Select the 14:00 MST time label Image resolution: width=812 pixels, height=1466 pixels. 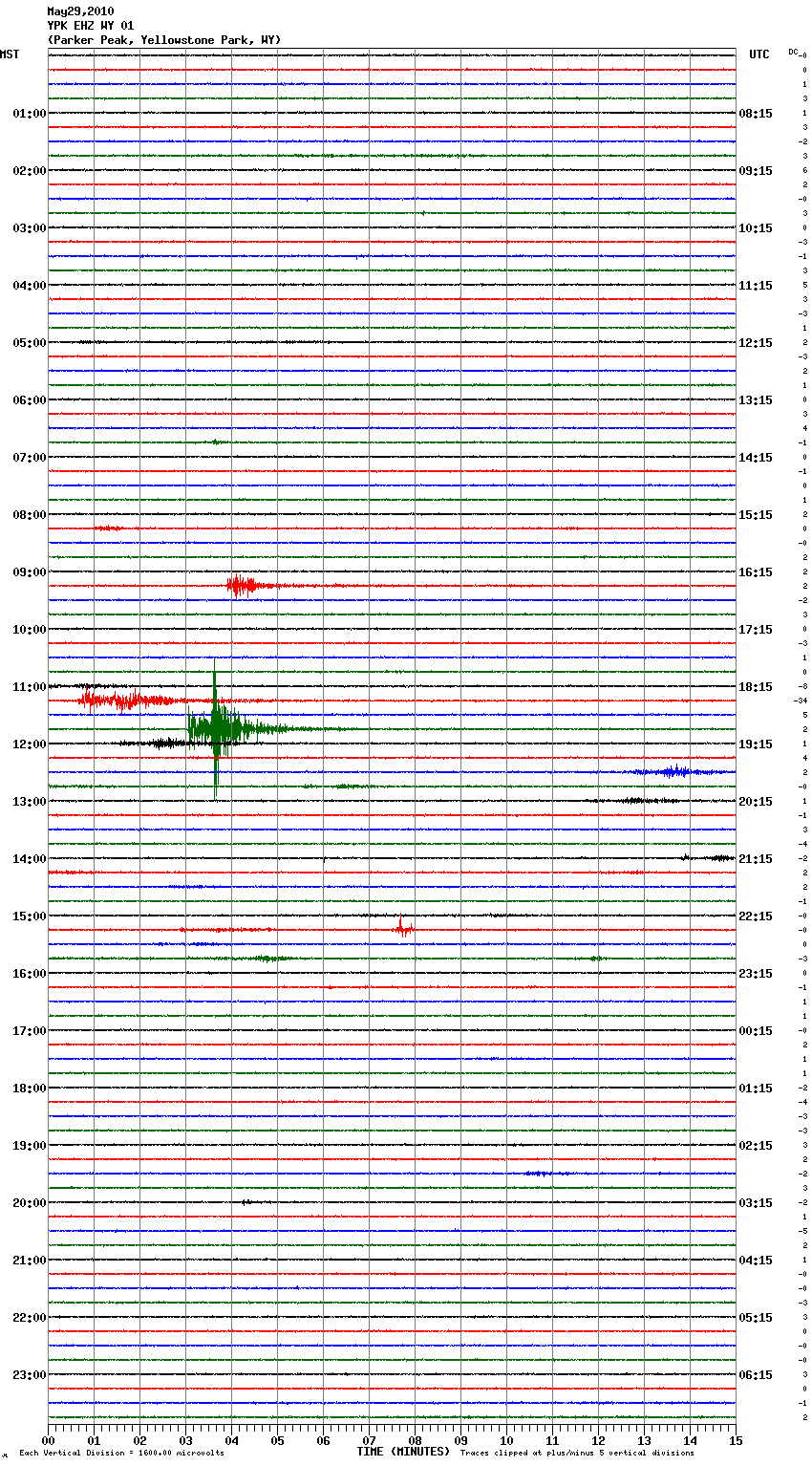[x=29, y=859]
